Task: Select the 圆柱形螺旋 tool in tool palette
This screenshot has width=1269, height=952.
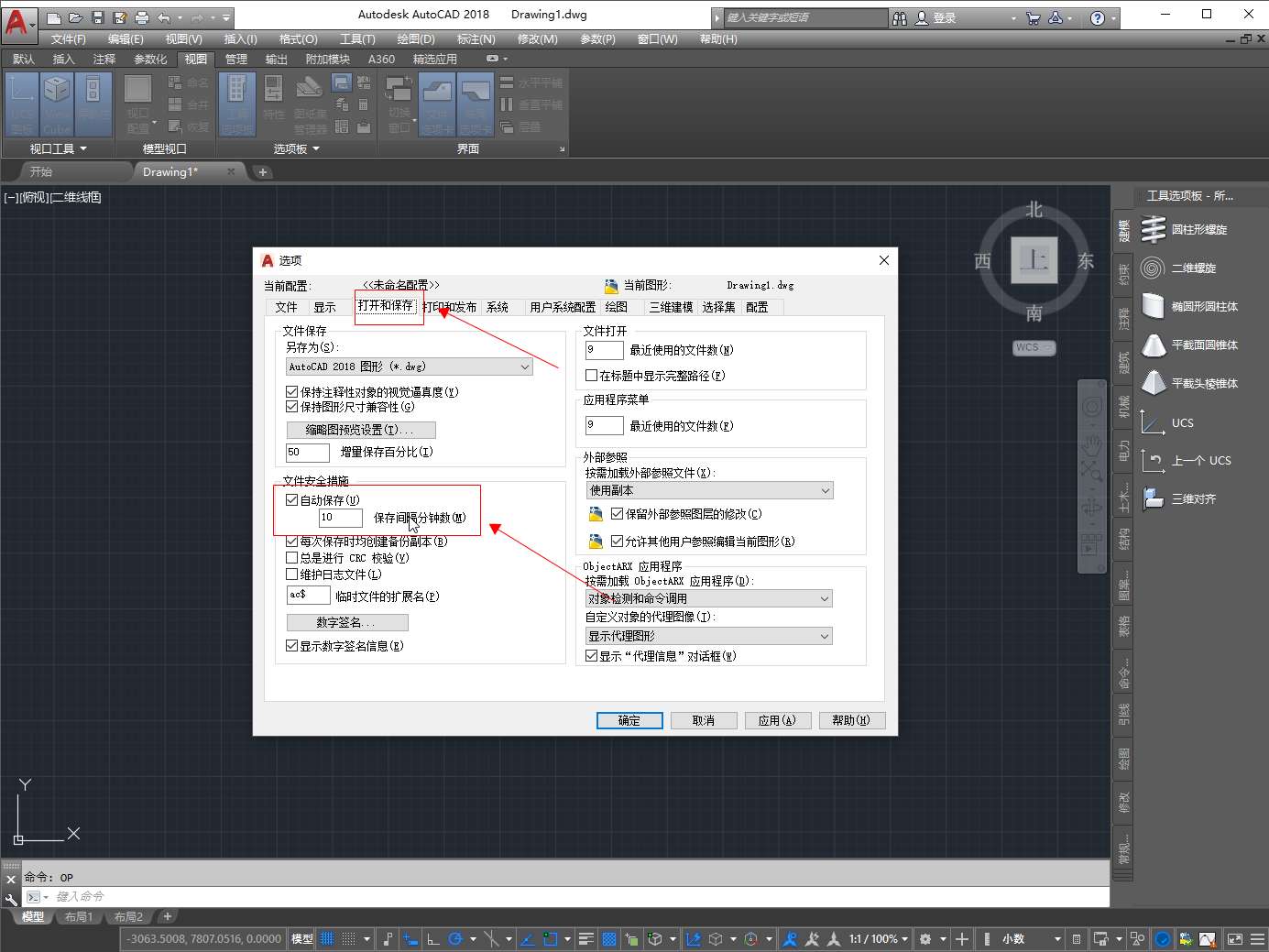Action: [1187, 230]
